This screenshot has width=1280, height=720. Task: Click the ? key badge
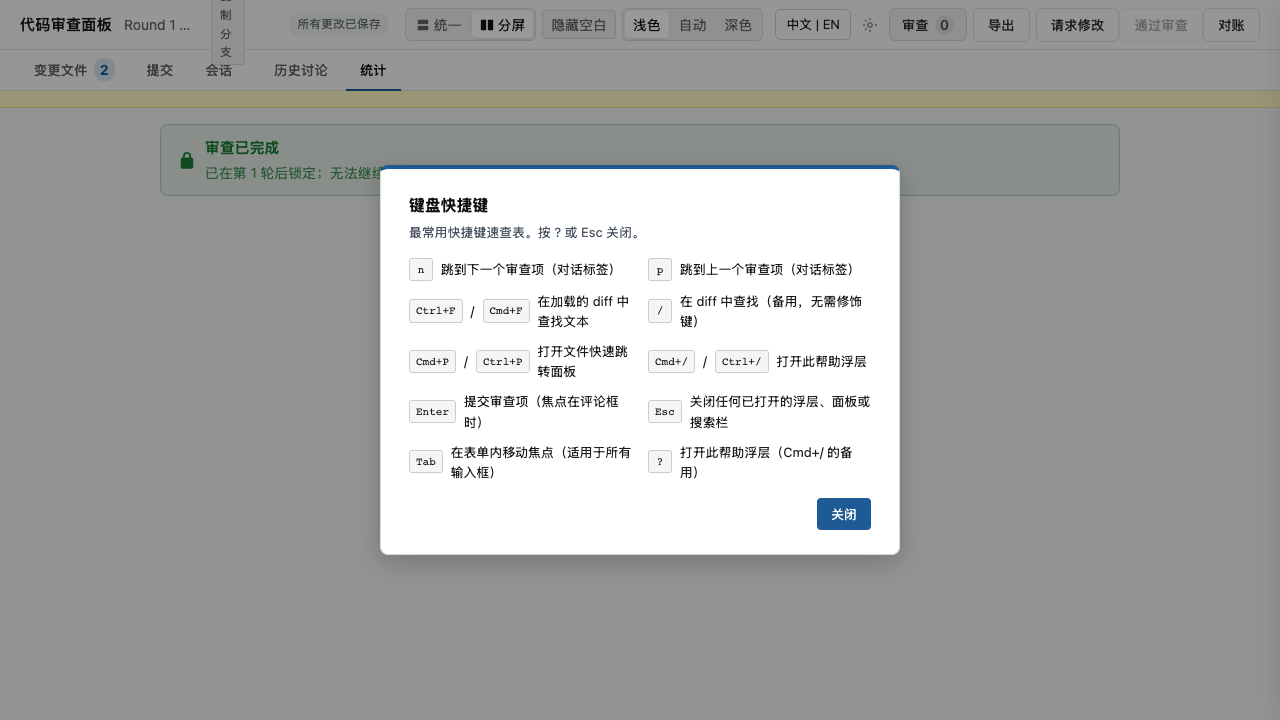660,461
